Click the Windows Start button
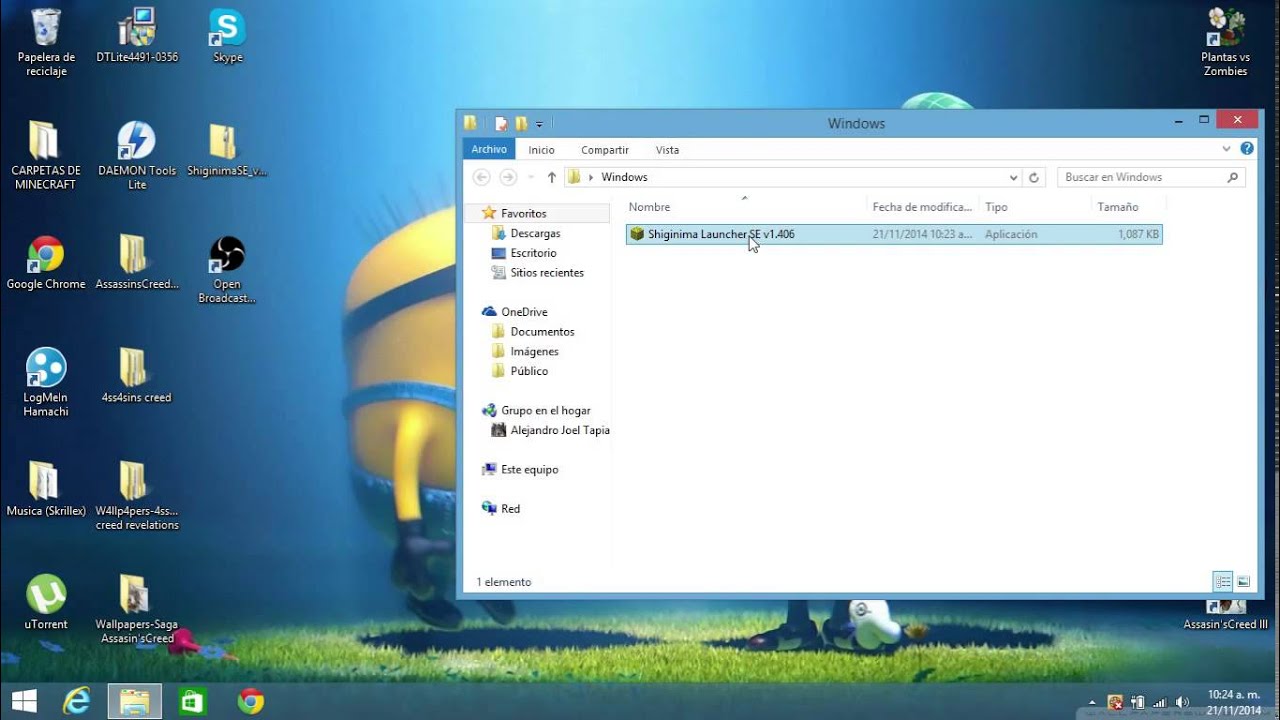Screen dimensions: 1280x720 [x=24, y=701]
